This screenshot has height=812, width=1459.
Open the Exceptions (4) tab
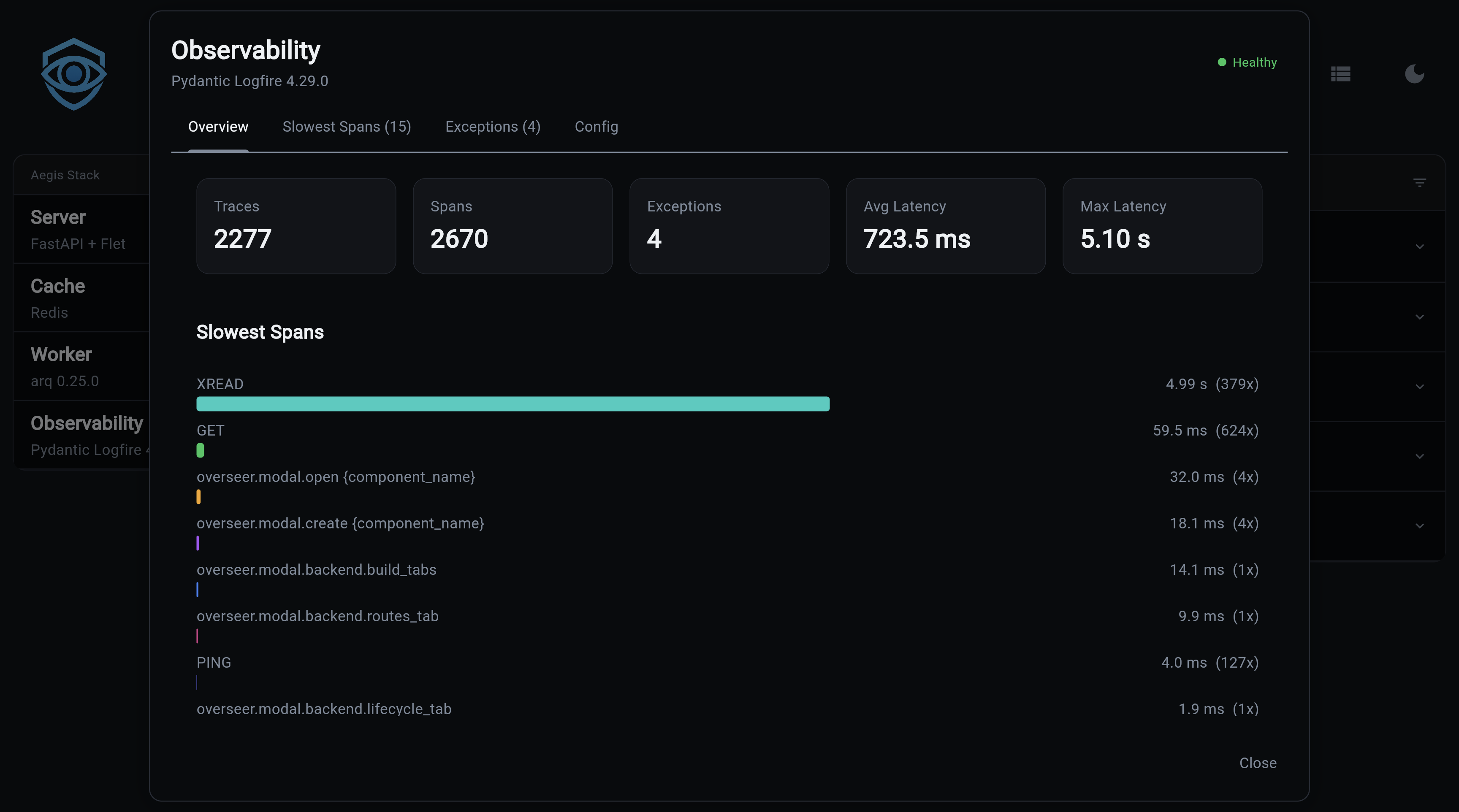click(493, 127)
